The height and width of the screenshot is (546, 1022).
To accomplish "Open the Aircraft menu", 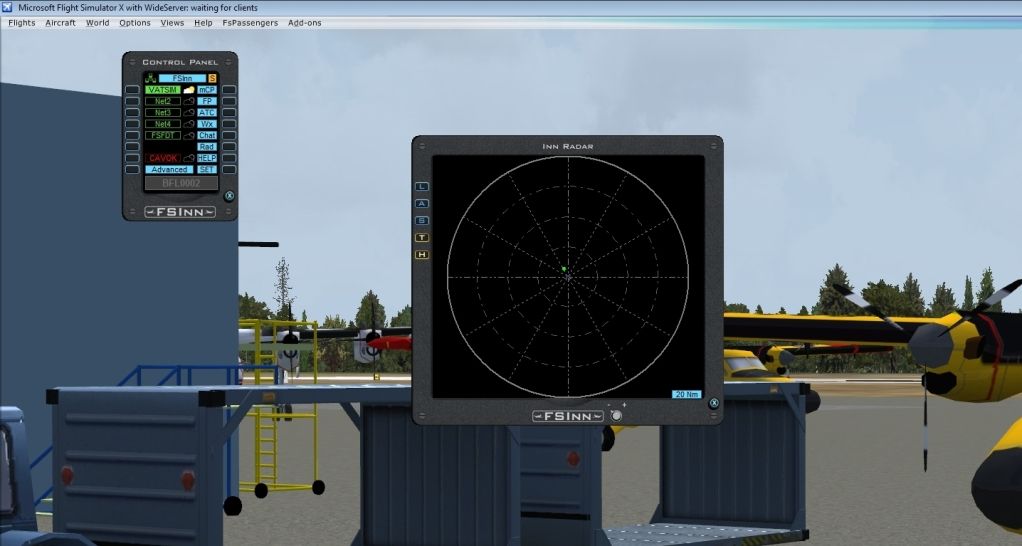I will point(61,23).
